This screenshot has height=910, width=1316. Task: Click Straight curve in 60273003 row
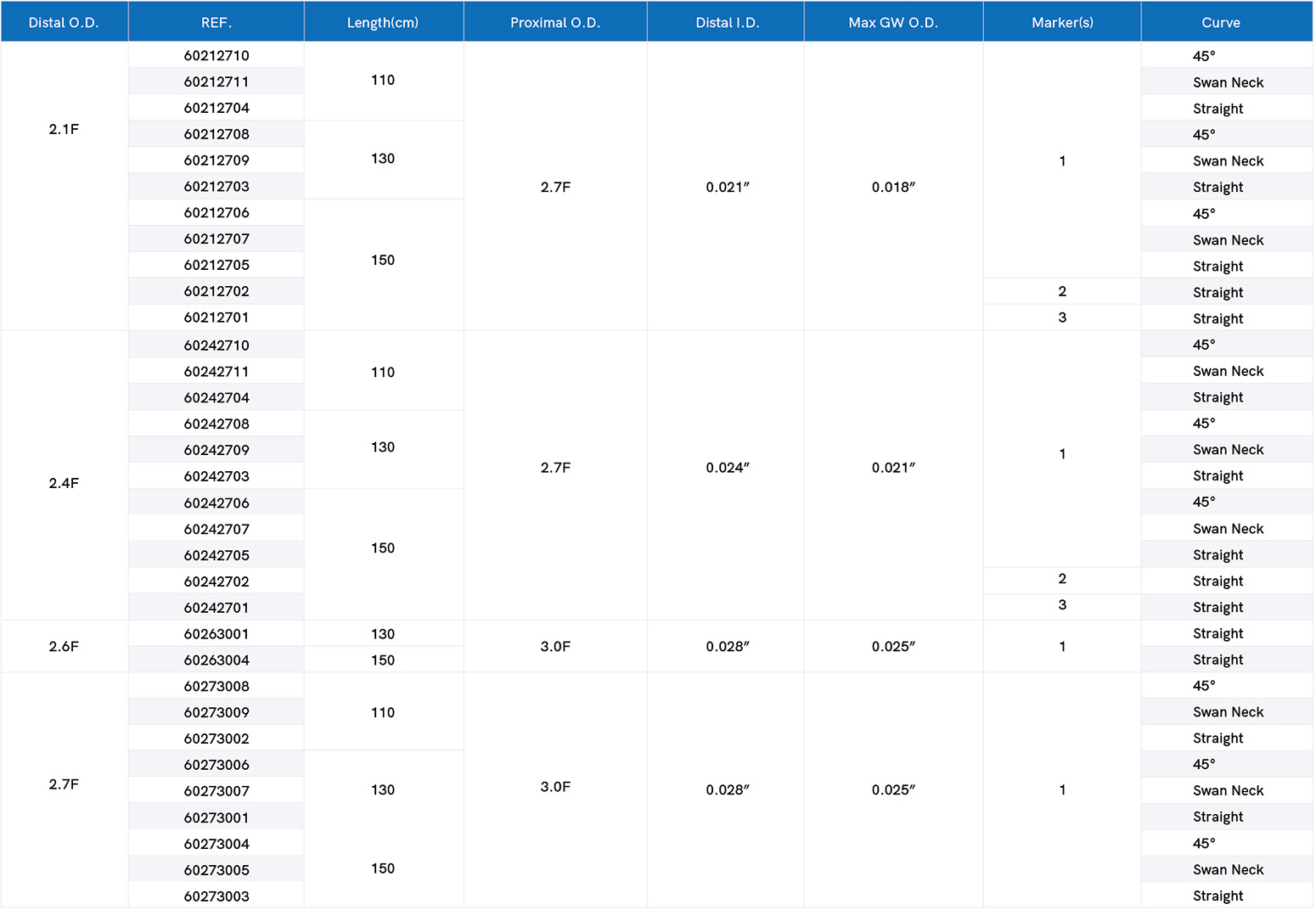tap(1218, 896)
